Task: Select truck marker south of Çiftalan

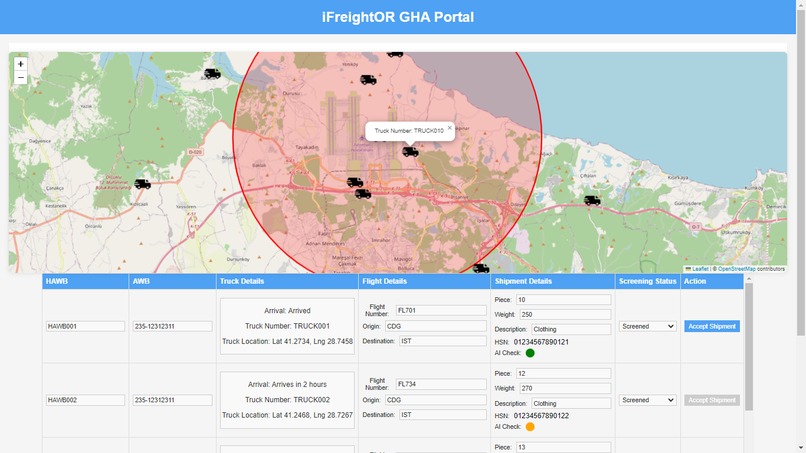Action: (x=592, y=200)
